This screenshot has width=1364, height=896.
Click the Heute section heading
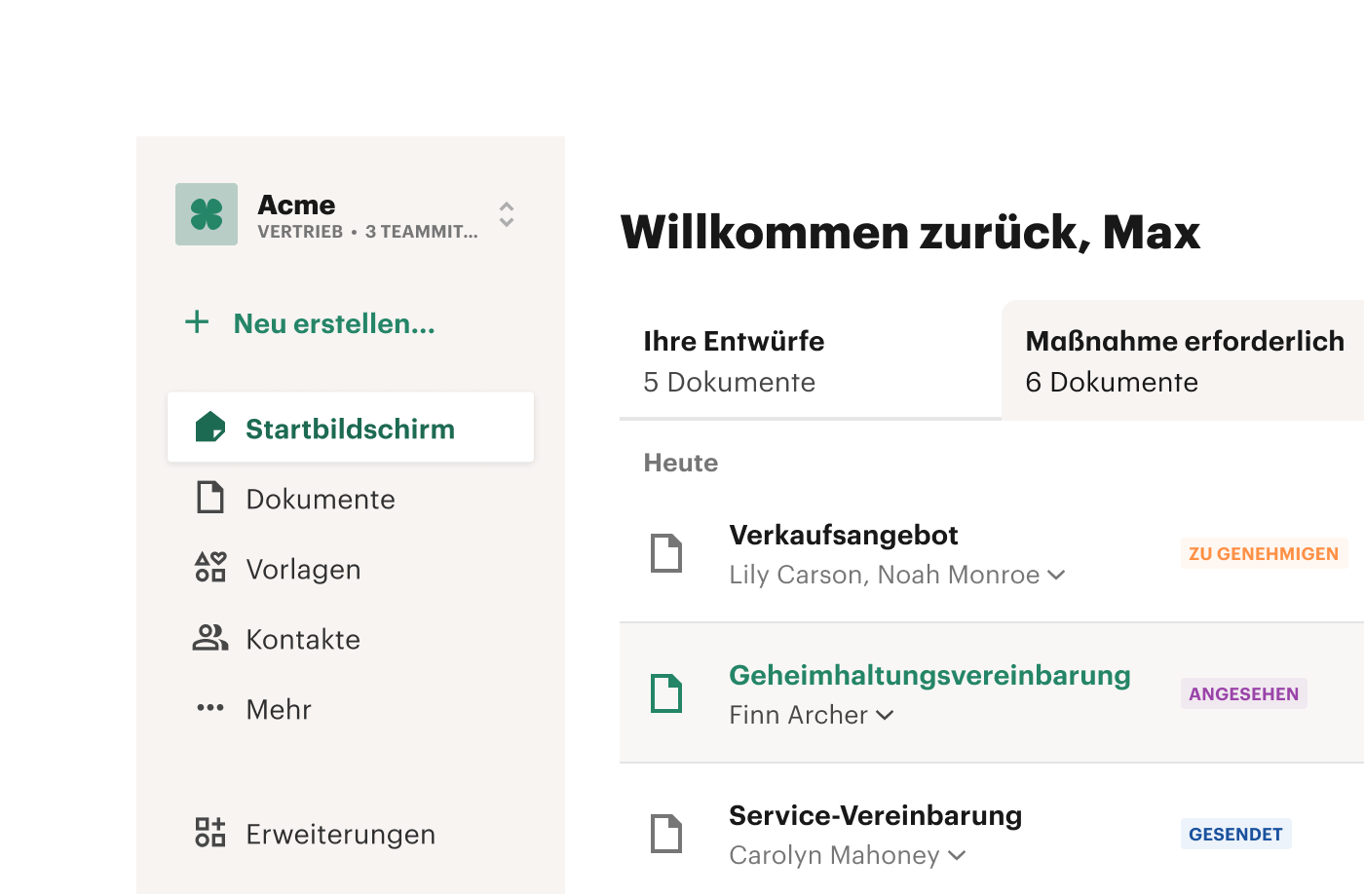point(681,463)
